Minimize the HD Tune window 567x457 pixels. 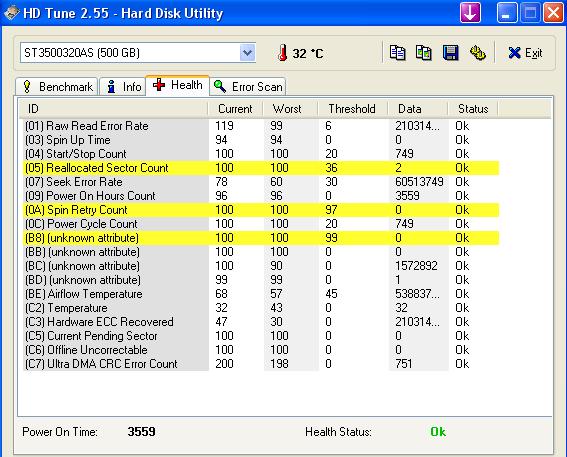507,13
